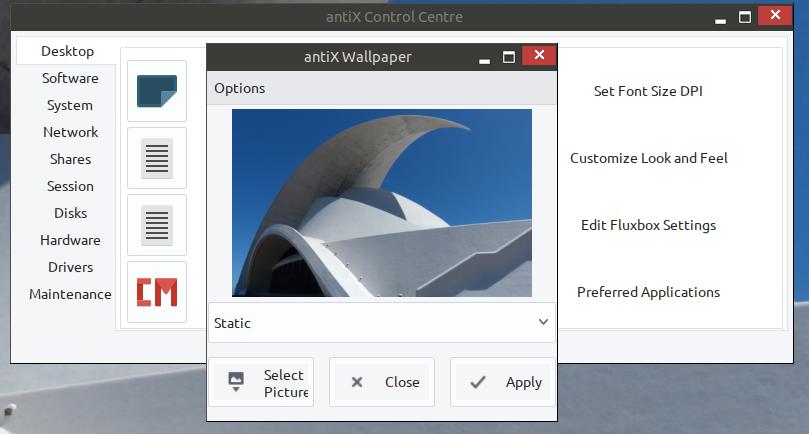Maximize the antiX Wallpaper window

[x=509, y=57]
